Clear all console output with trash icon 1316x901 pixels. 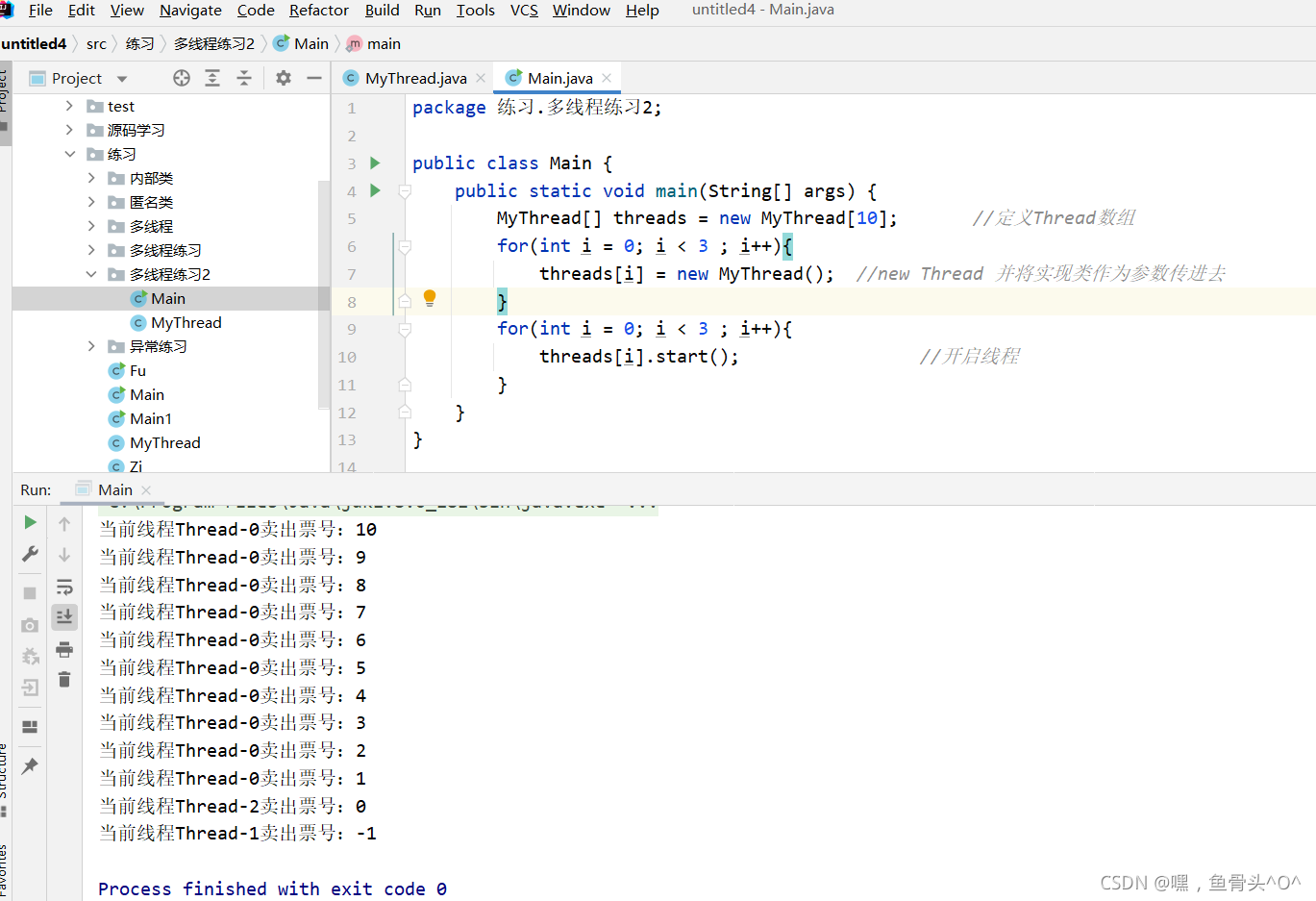(x=64, y=680)
